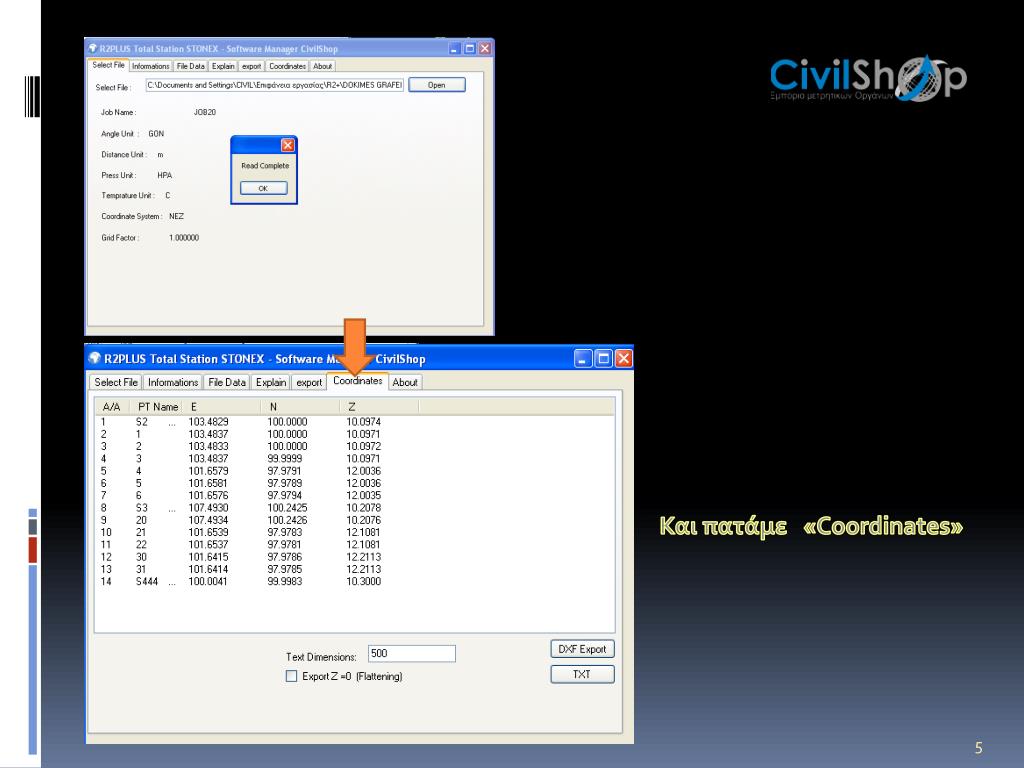The width and height of the screenshot is (1024, 768).
Task: Click the CivilShop logo
Action: (x=868, y=78)
